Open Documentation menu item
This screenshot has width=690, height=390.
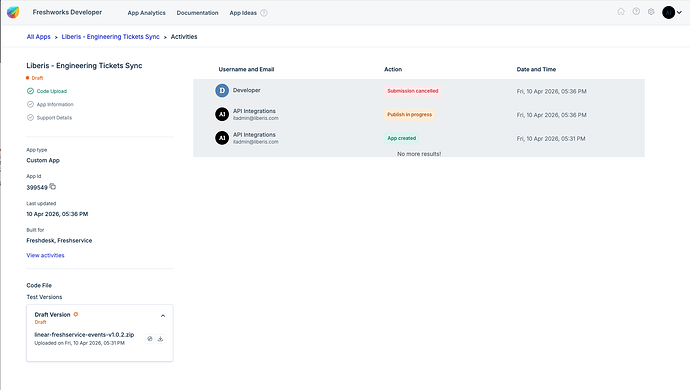click(198, 13)
